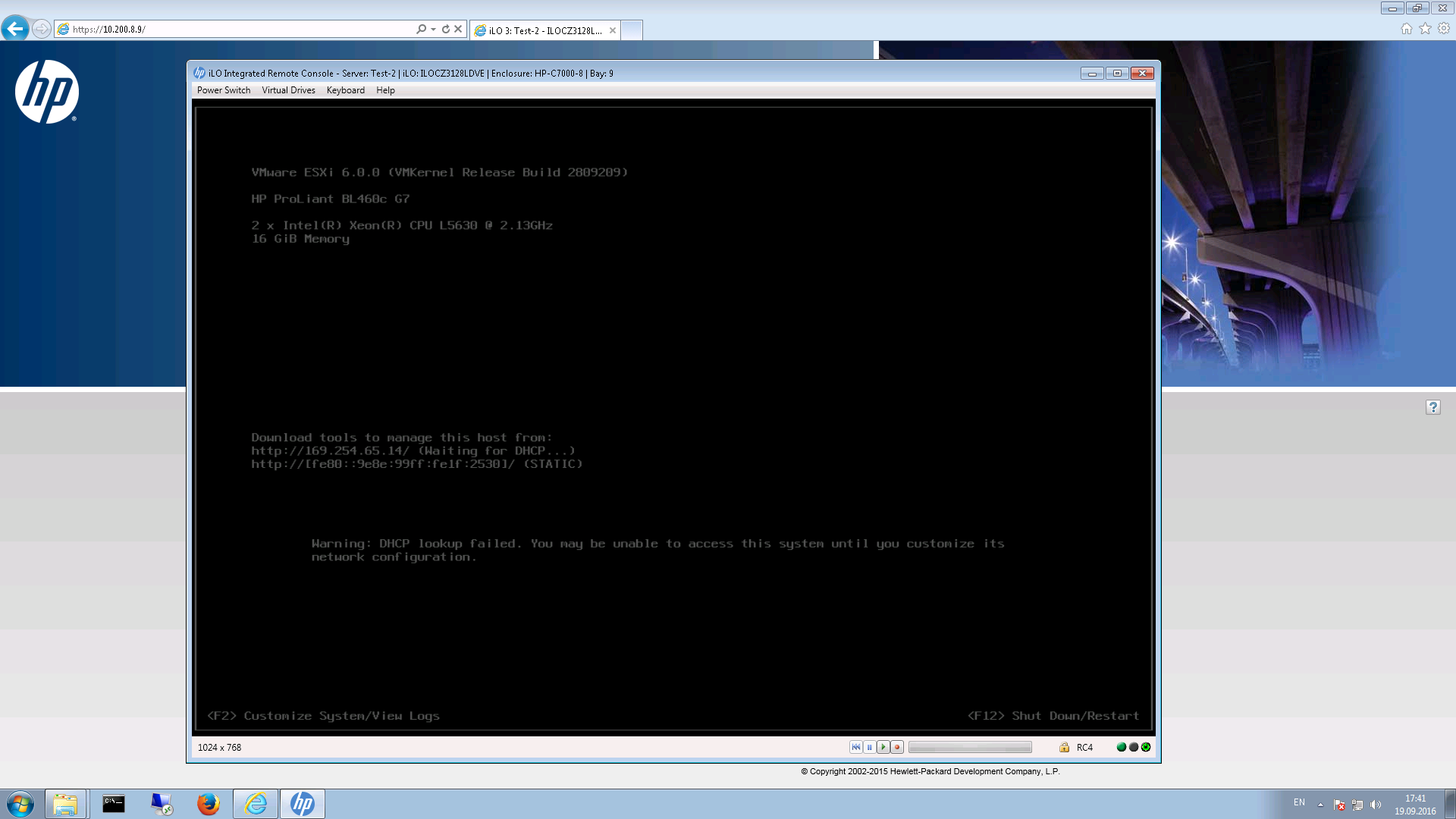Click the HP ProLiant BL460c G7 text
This screenshot has height=819, width=1456.
pos(330,199)
